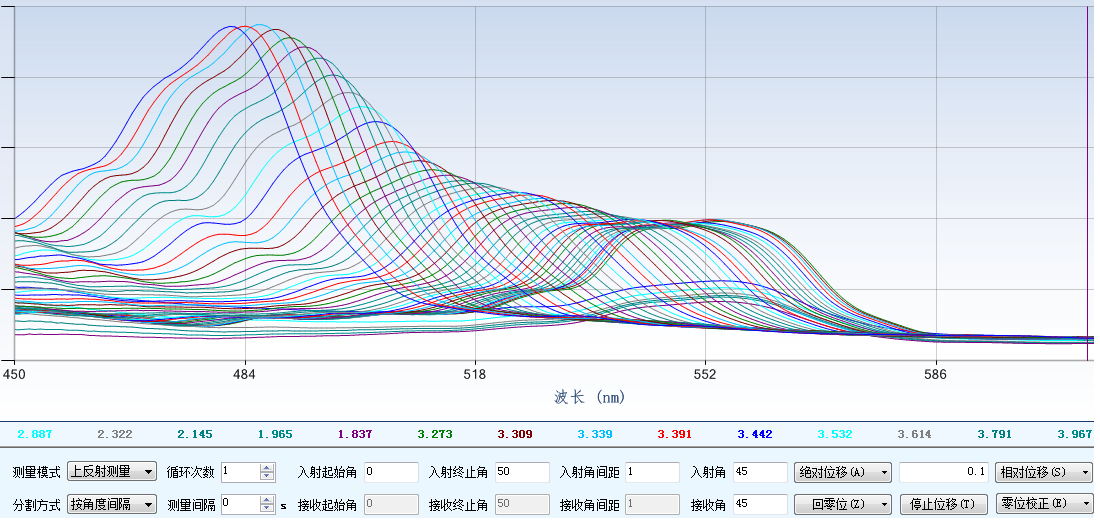The height and width of the screenshot is (522, 1100).
Task: Click the 停止位移(T) button
Action: (x=944, y=504)
